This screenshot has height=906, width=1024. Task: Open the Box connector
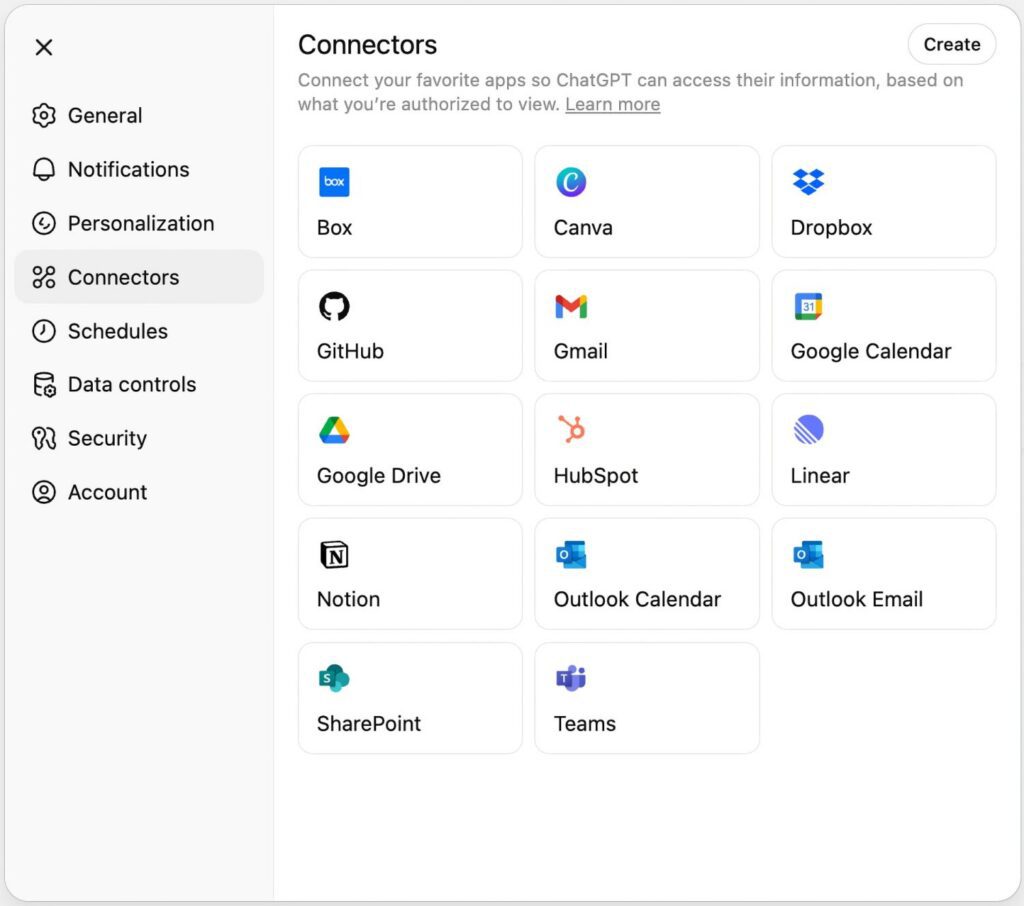tap(410, 201)
